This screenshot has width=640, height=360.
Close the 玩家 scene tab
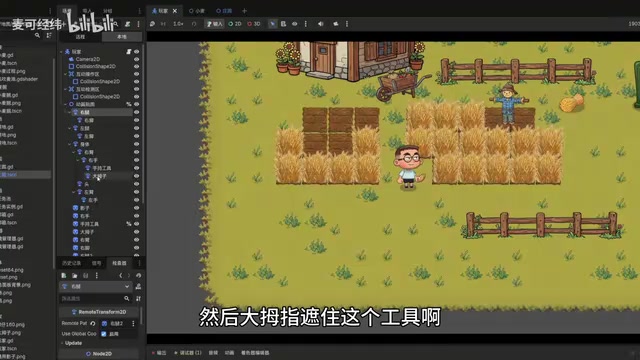click(175, 11)
